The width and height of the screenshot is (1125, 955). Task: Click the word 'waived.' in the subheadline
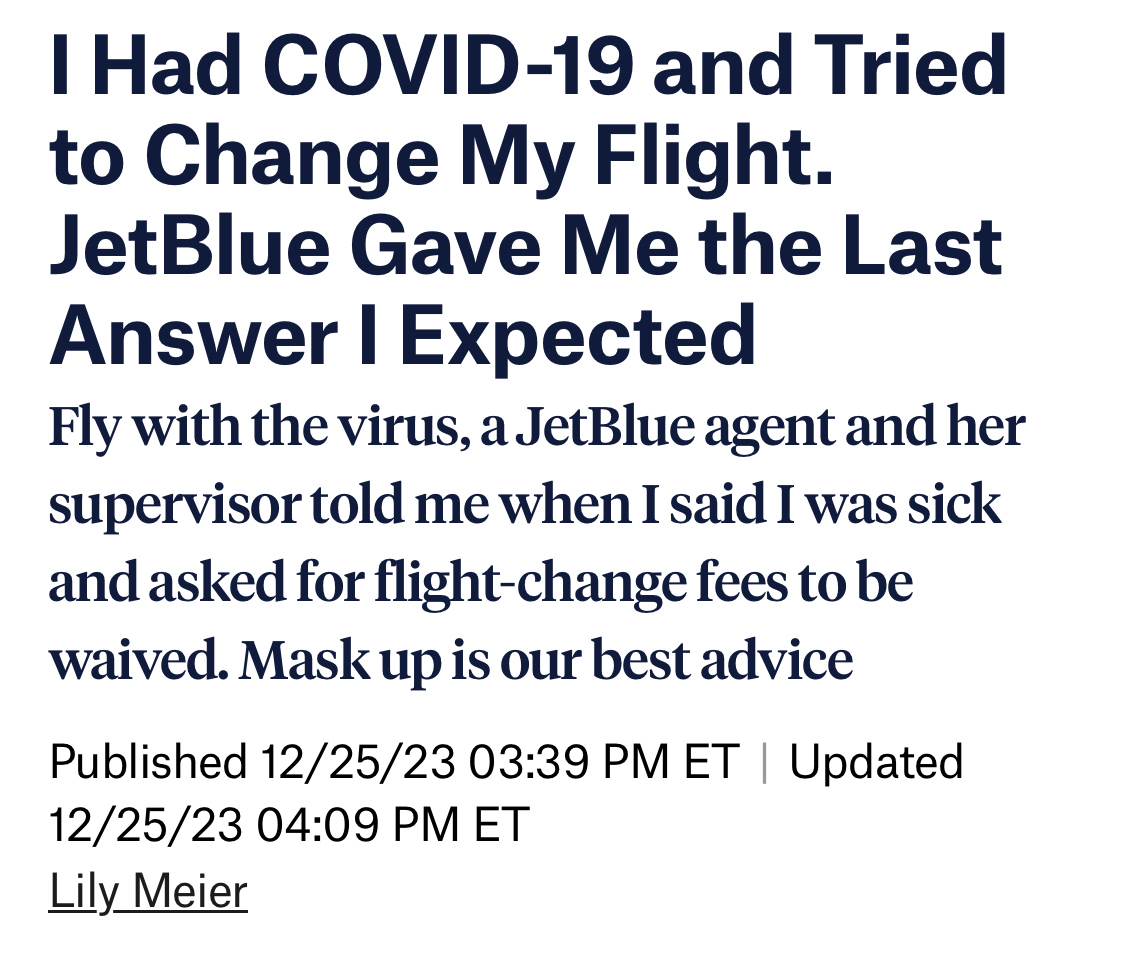pyautogui.click(x=139, y=660)
